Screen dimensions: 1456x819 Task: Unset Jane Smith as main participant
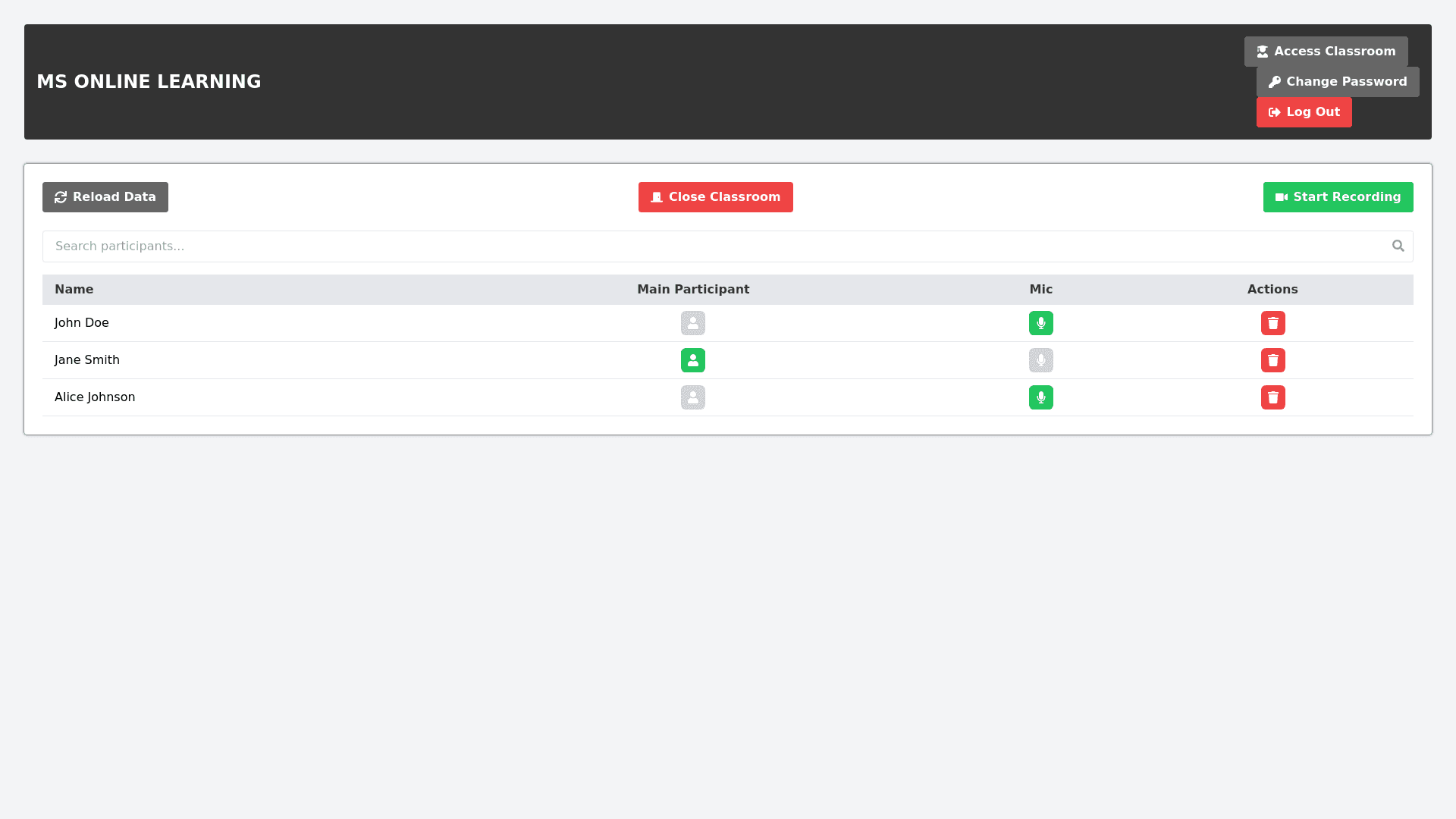(x=692, y=360)
